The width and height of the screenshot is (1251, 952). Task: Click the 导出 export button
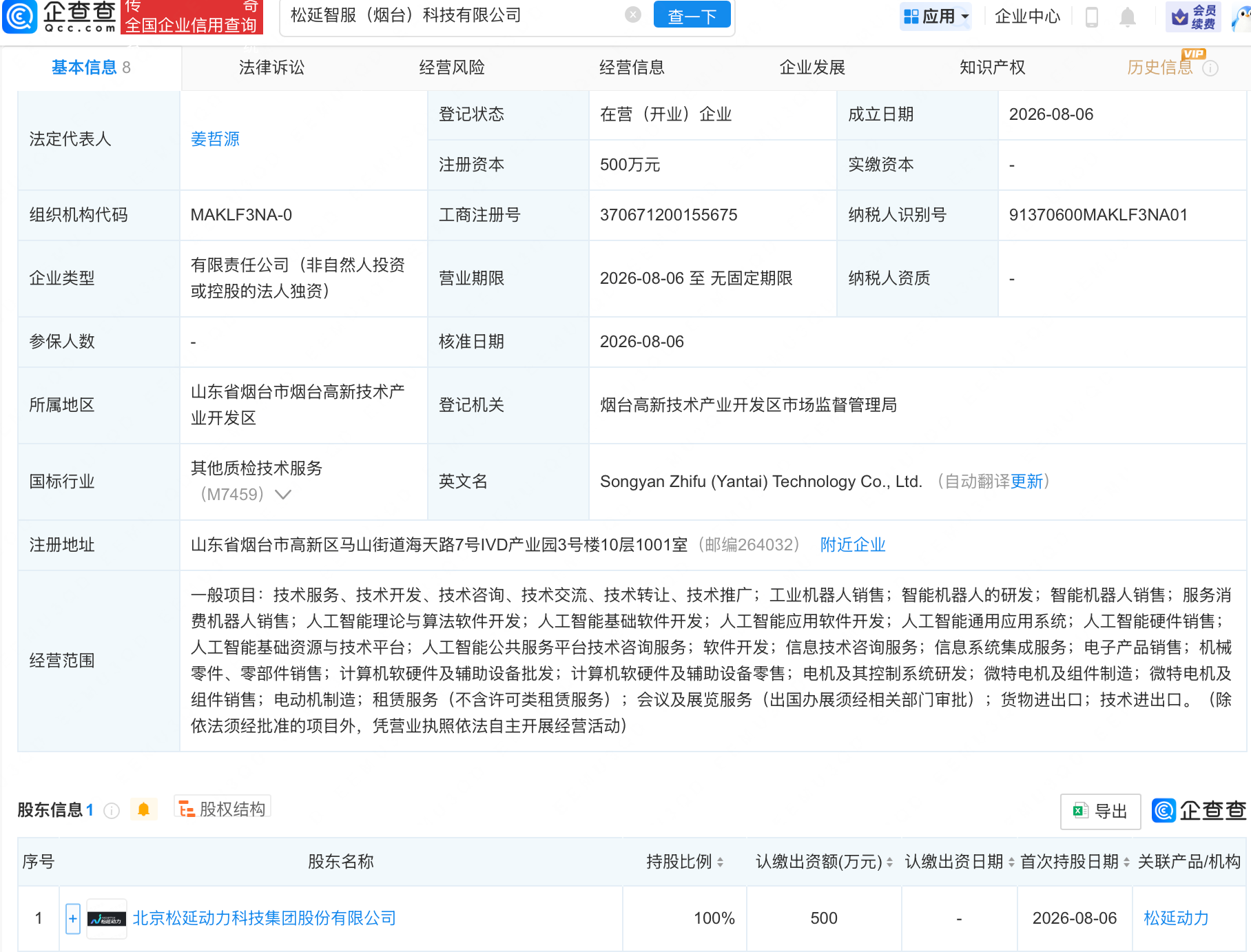point(1100,811)
